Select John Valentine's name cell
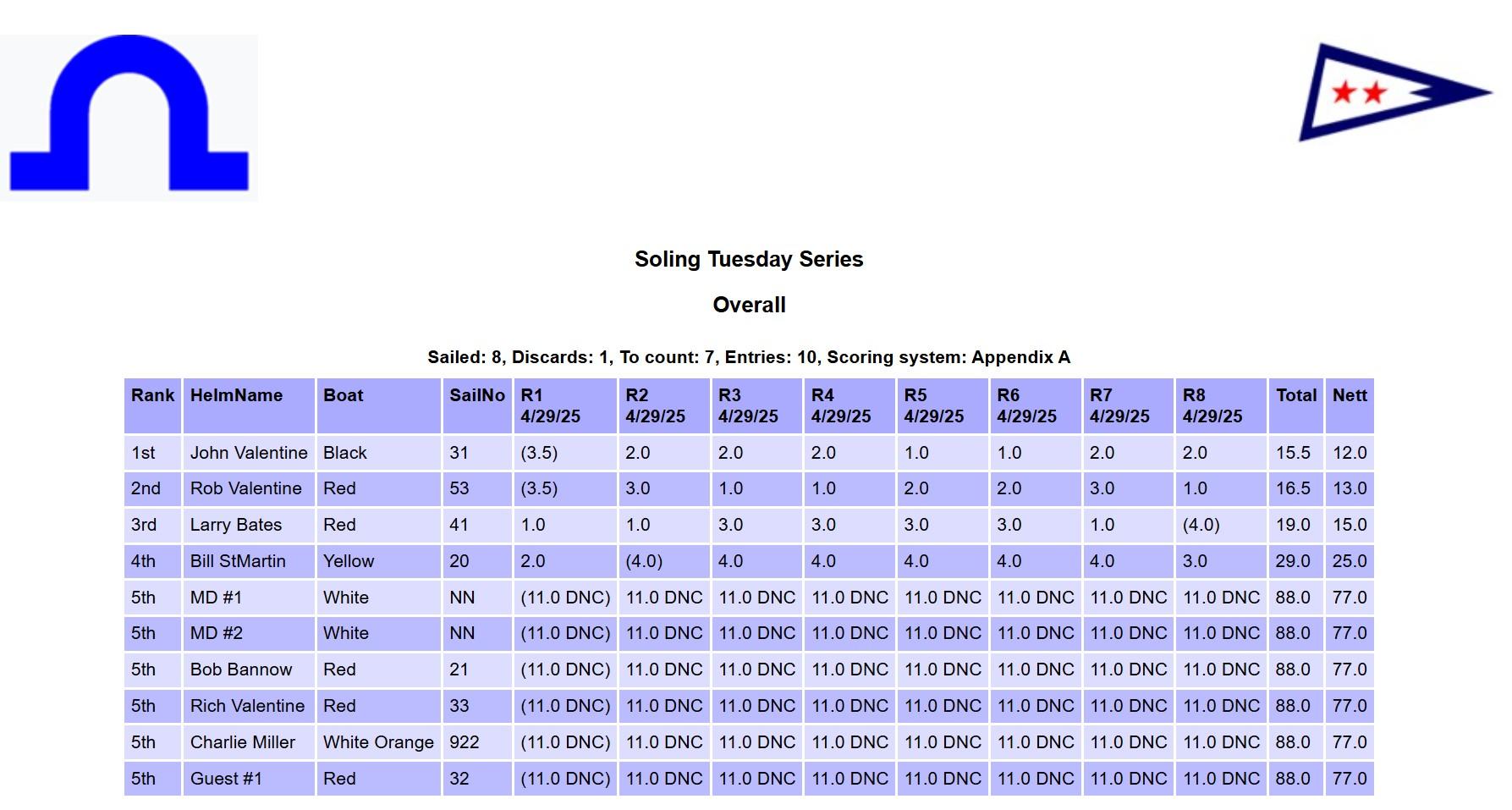This screenshot has height=810, width=1512. click(249, 453)
